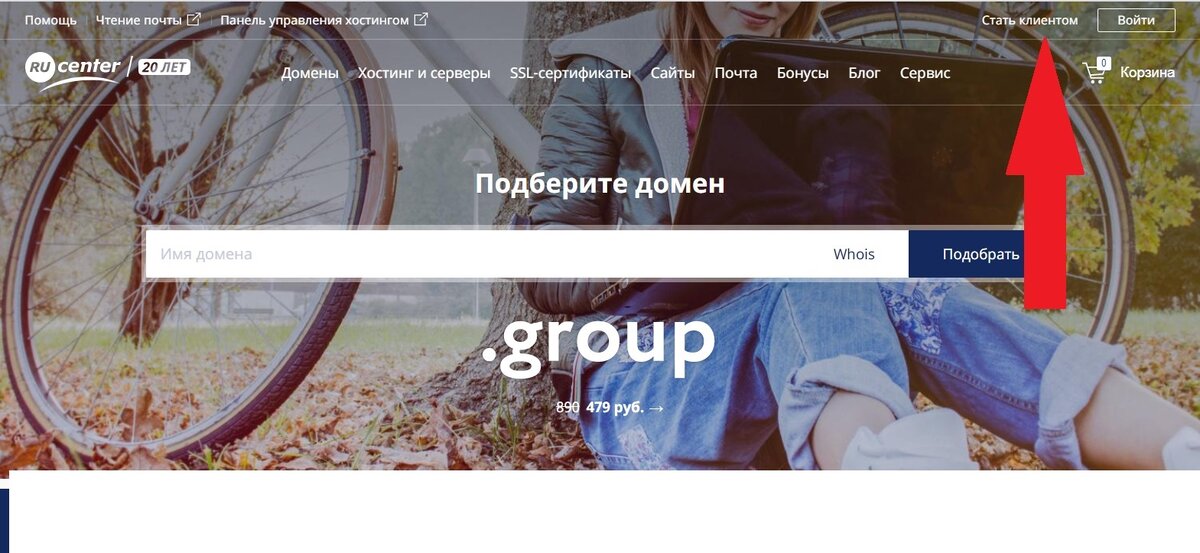Open the Хостинг и серверы menu

tap(424, 73)
